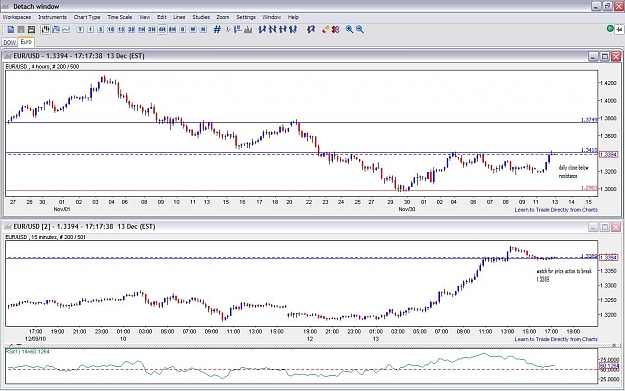Click the third blue trend arrows icon

[x=283, y=29]
